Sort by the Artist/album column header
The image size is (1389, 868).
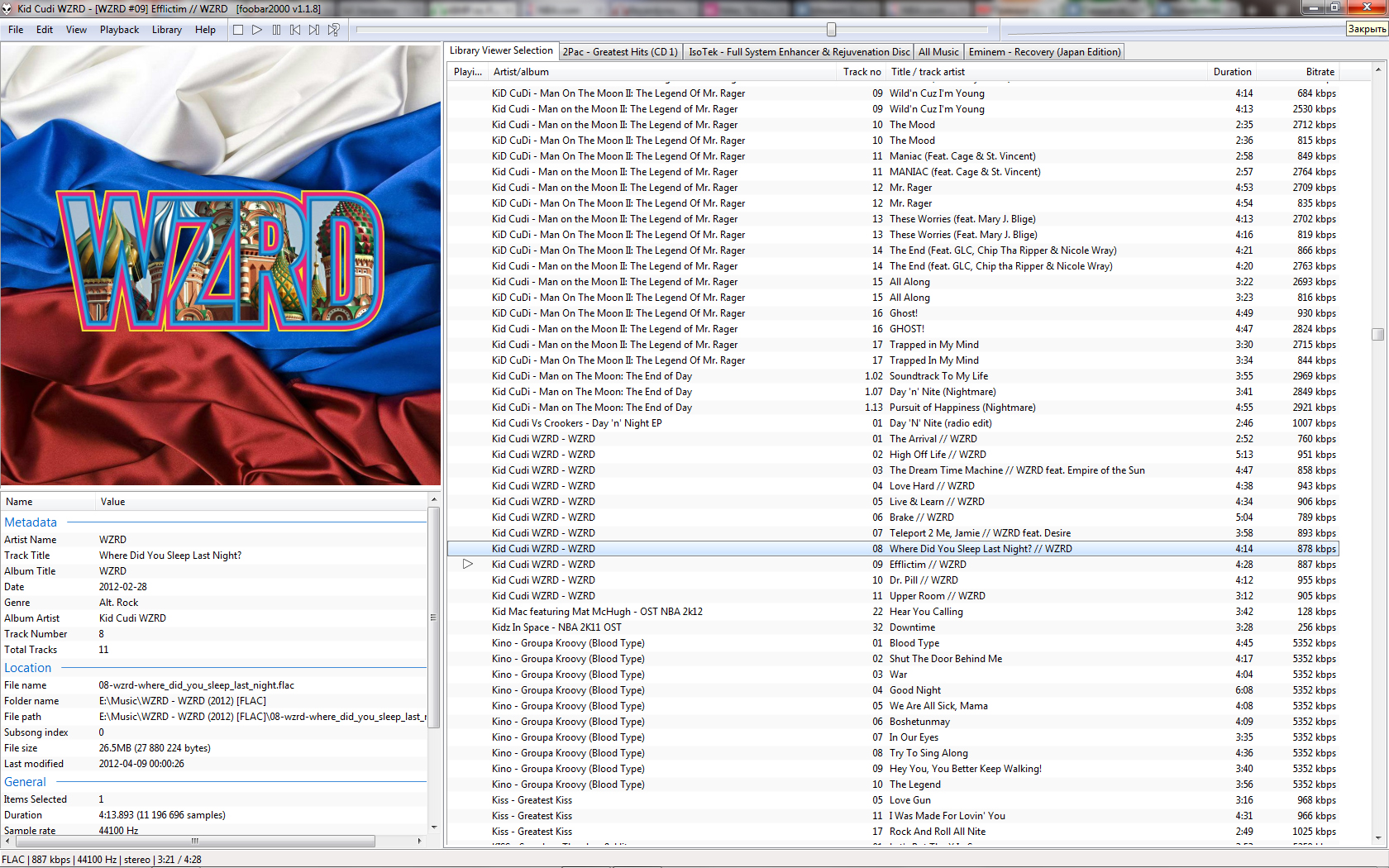point(663,72)
